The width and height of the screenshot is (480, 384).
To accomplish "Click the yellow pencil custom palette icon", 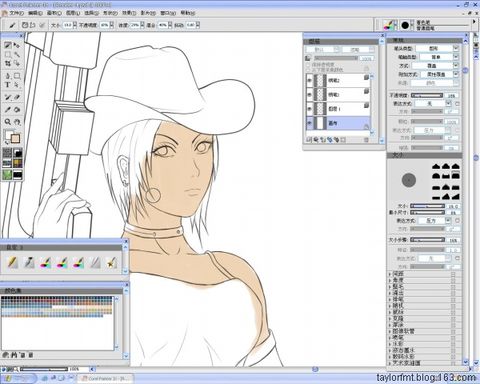I will (x=13, y=263).
